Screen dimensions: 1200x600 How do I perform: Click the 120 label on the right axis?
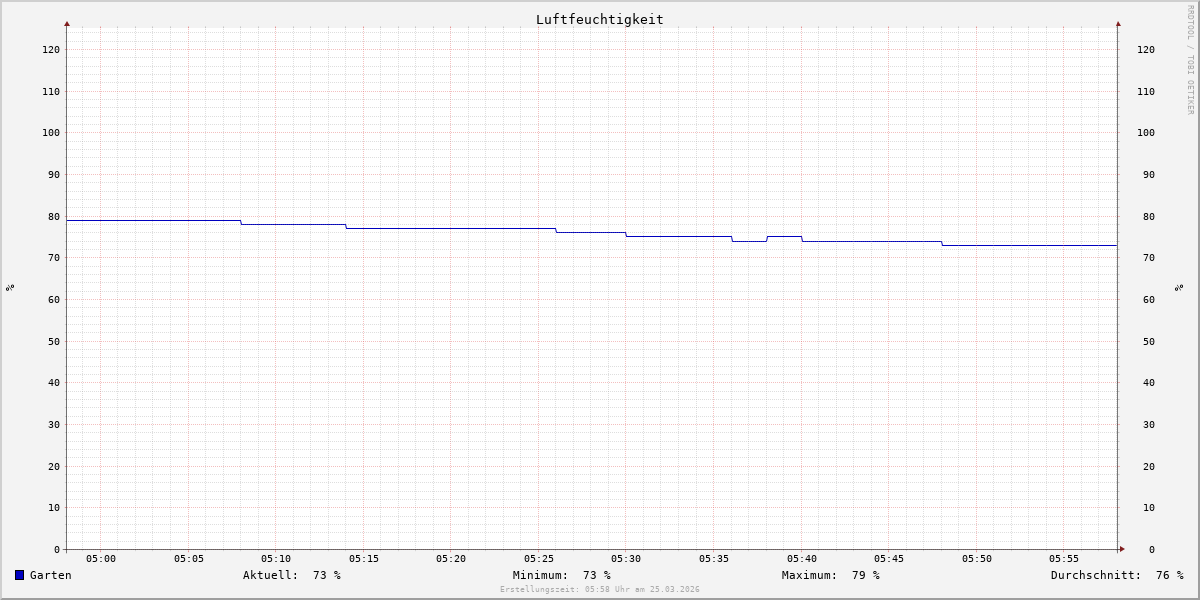tap(1146, 49)
